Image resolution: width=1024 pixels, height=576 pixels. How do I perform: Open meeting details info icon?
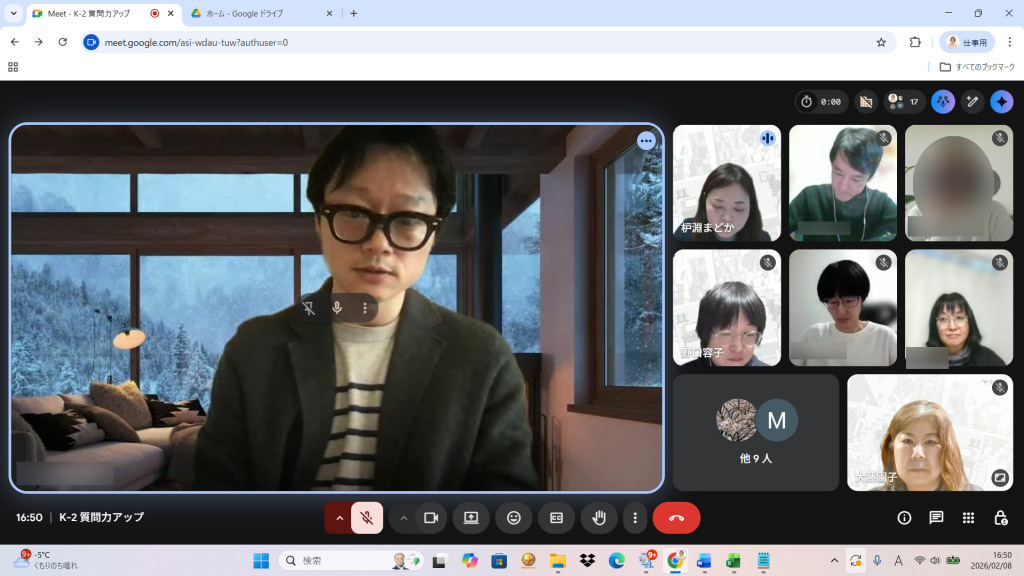(904, 518)
